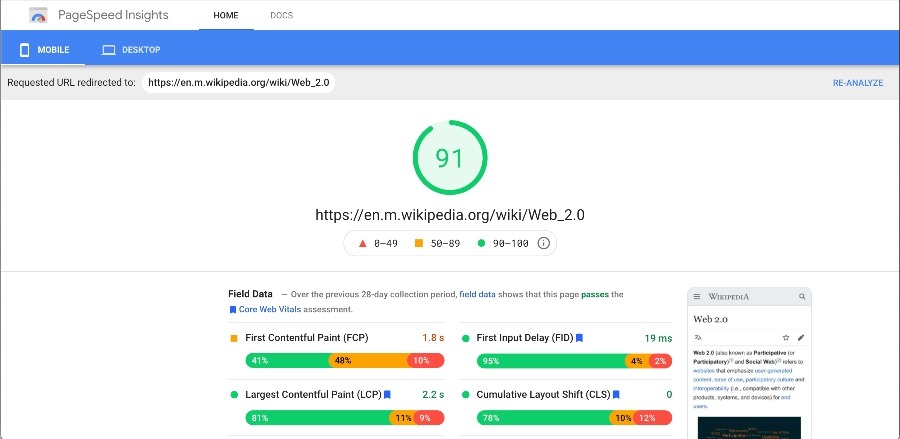This screenshot has height=439, width=900.
Task: Switch to the DESKTOP results tab
Action: [131, 50]
